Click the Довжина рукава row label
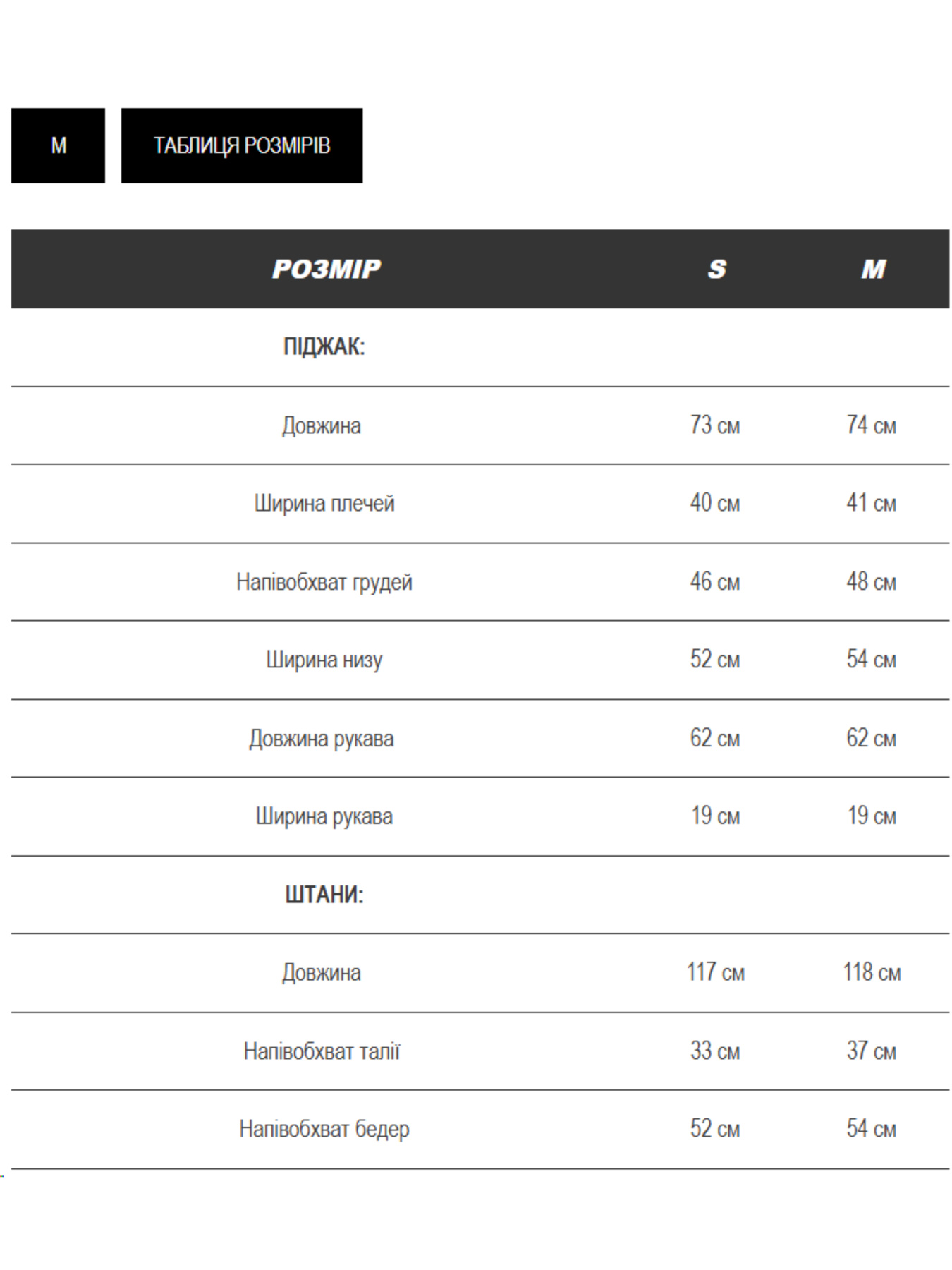 tap(322, 739)
